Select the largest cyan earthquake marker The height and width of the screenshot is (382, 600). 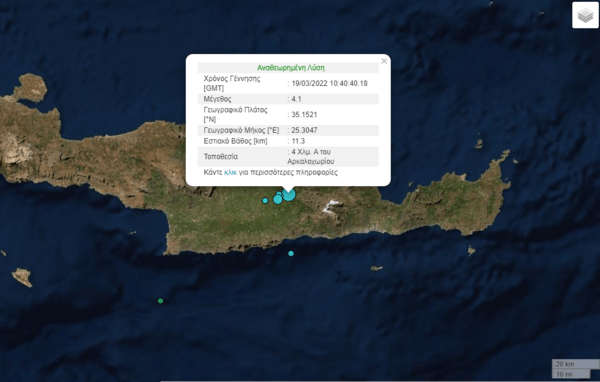pos(289,194)
